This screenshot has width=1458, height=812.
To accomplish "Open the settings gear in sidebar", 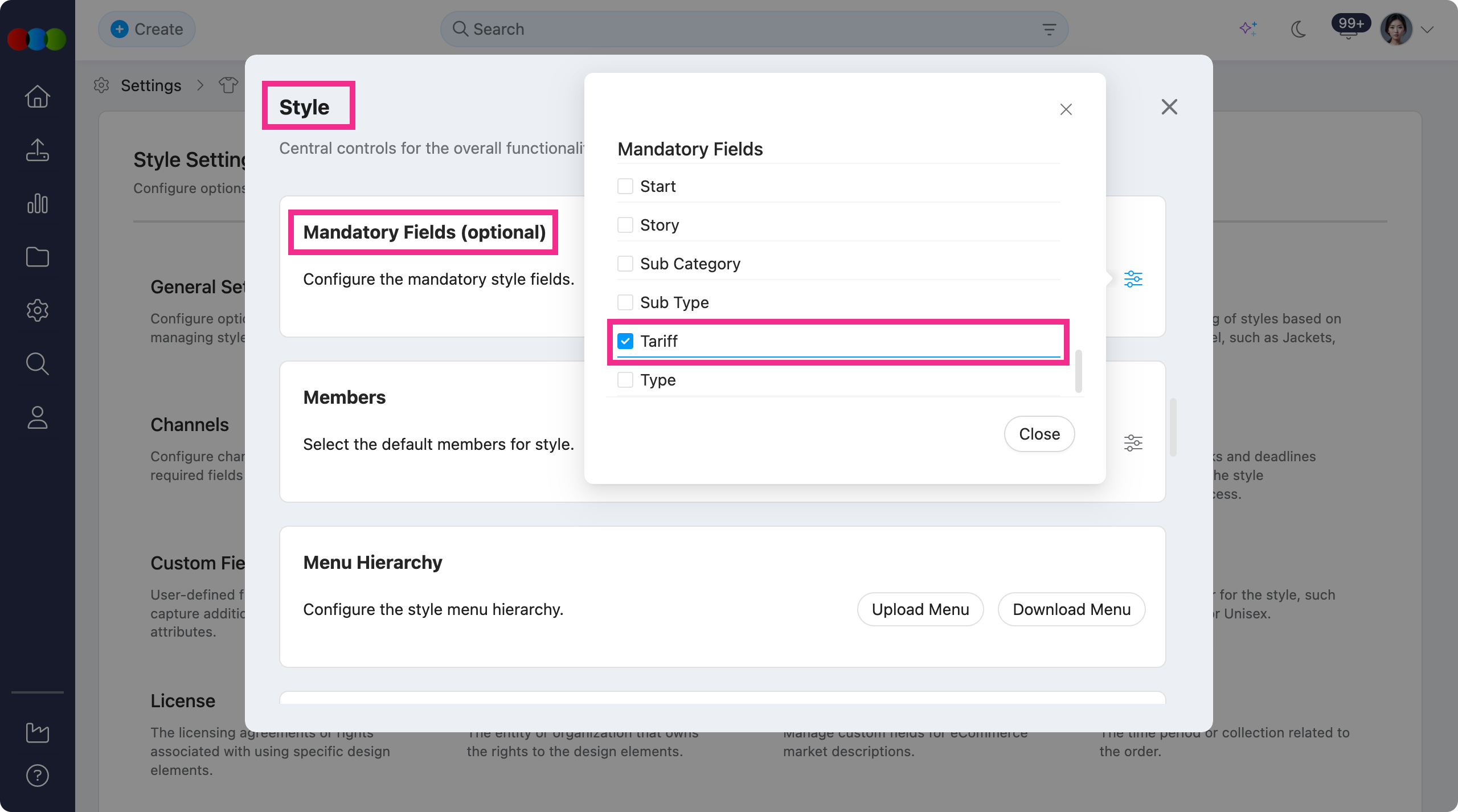I will 38,310.
